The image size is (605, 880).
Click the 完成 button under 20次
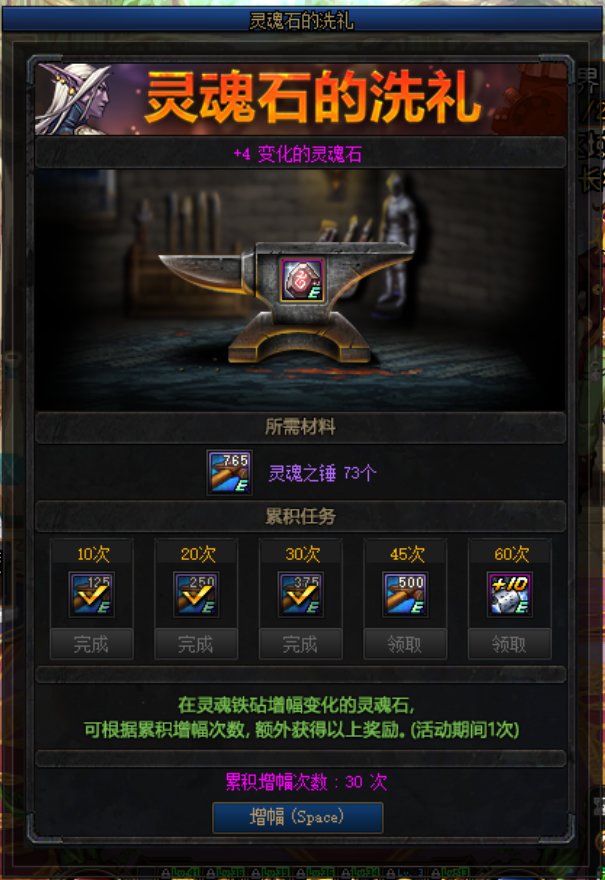click(x=196, y=644)
